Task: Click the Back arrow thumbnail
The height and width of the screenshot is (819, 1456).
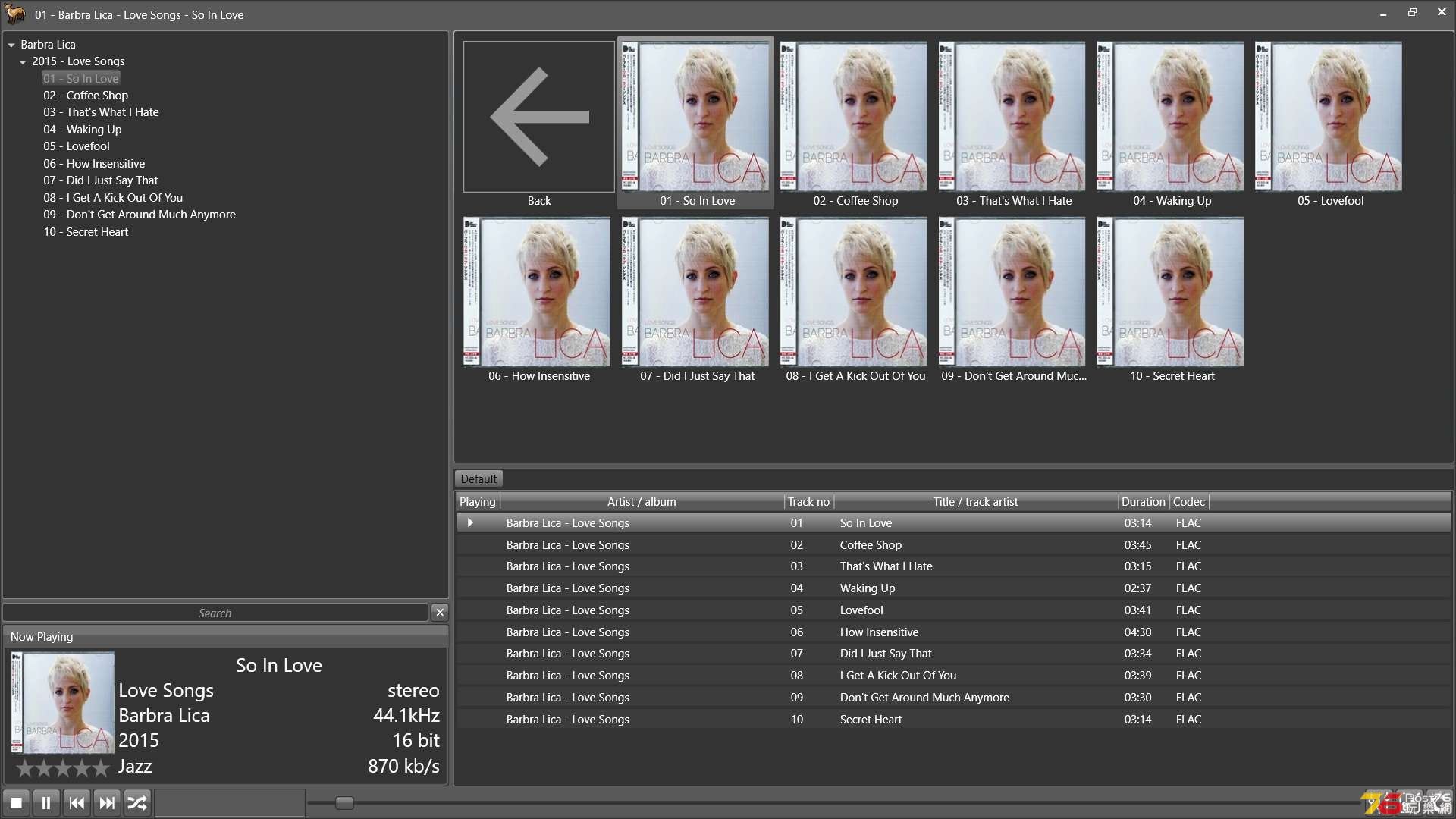Action: click(x=539, y=116)
